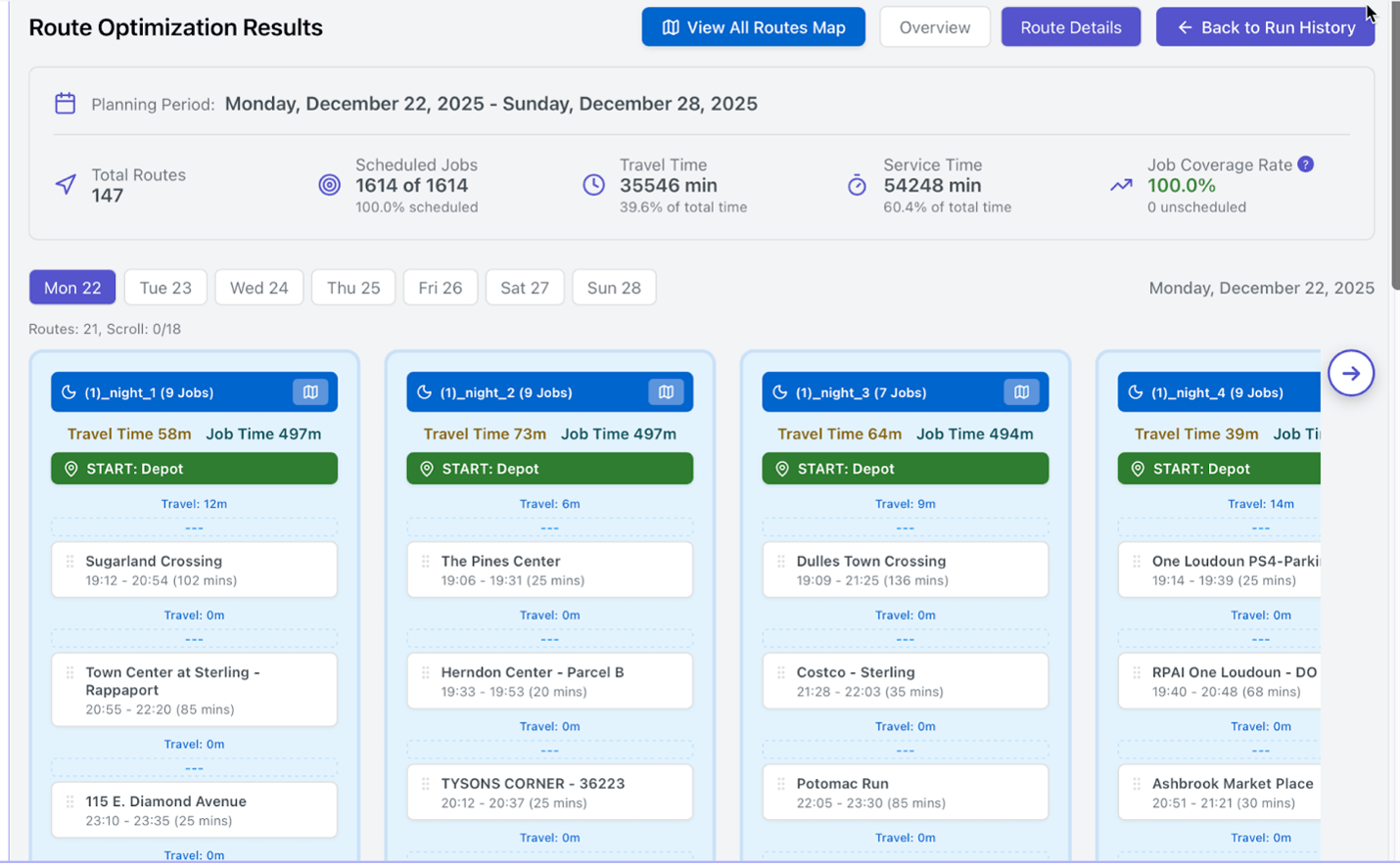Select the Potomac Run job card
1400x867 pixels.
(x=905, y=793)
